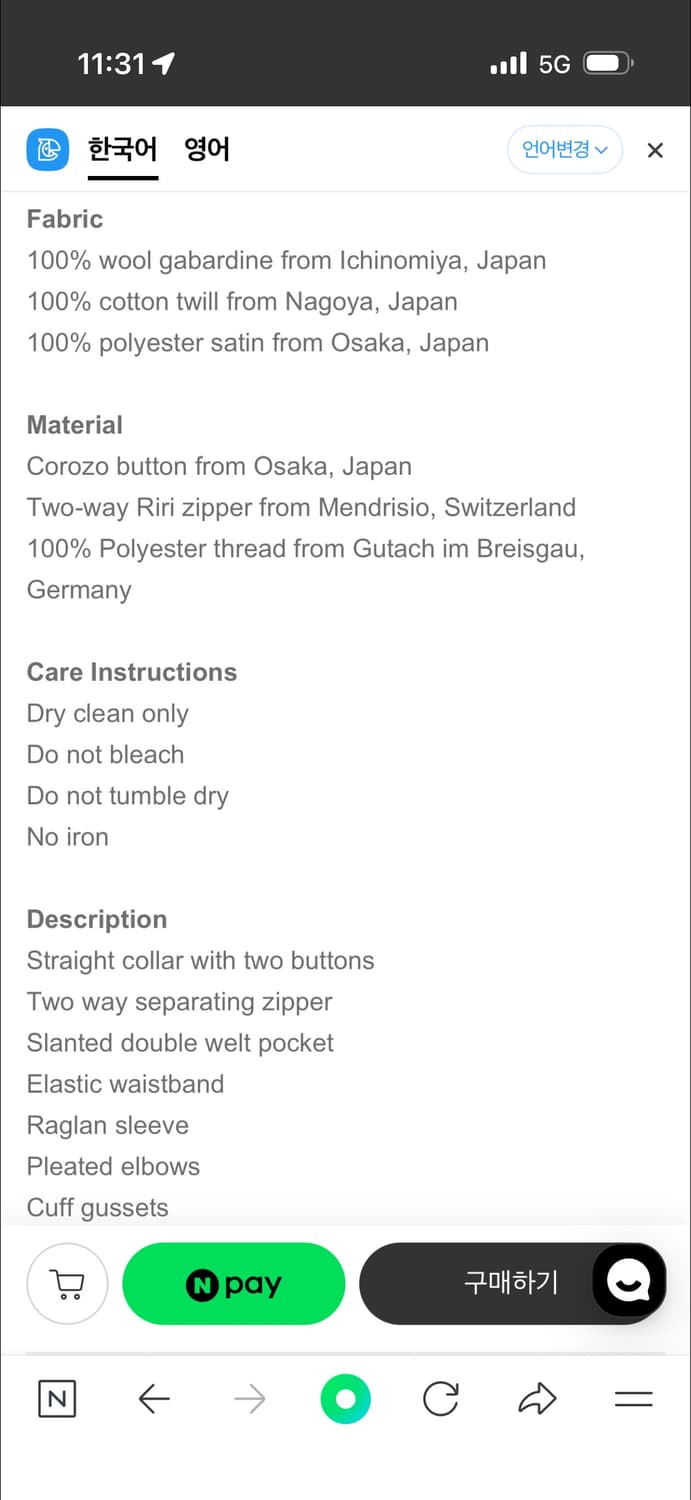Go to Naver home icon

pyautogui.click(x=57, y=1399)
